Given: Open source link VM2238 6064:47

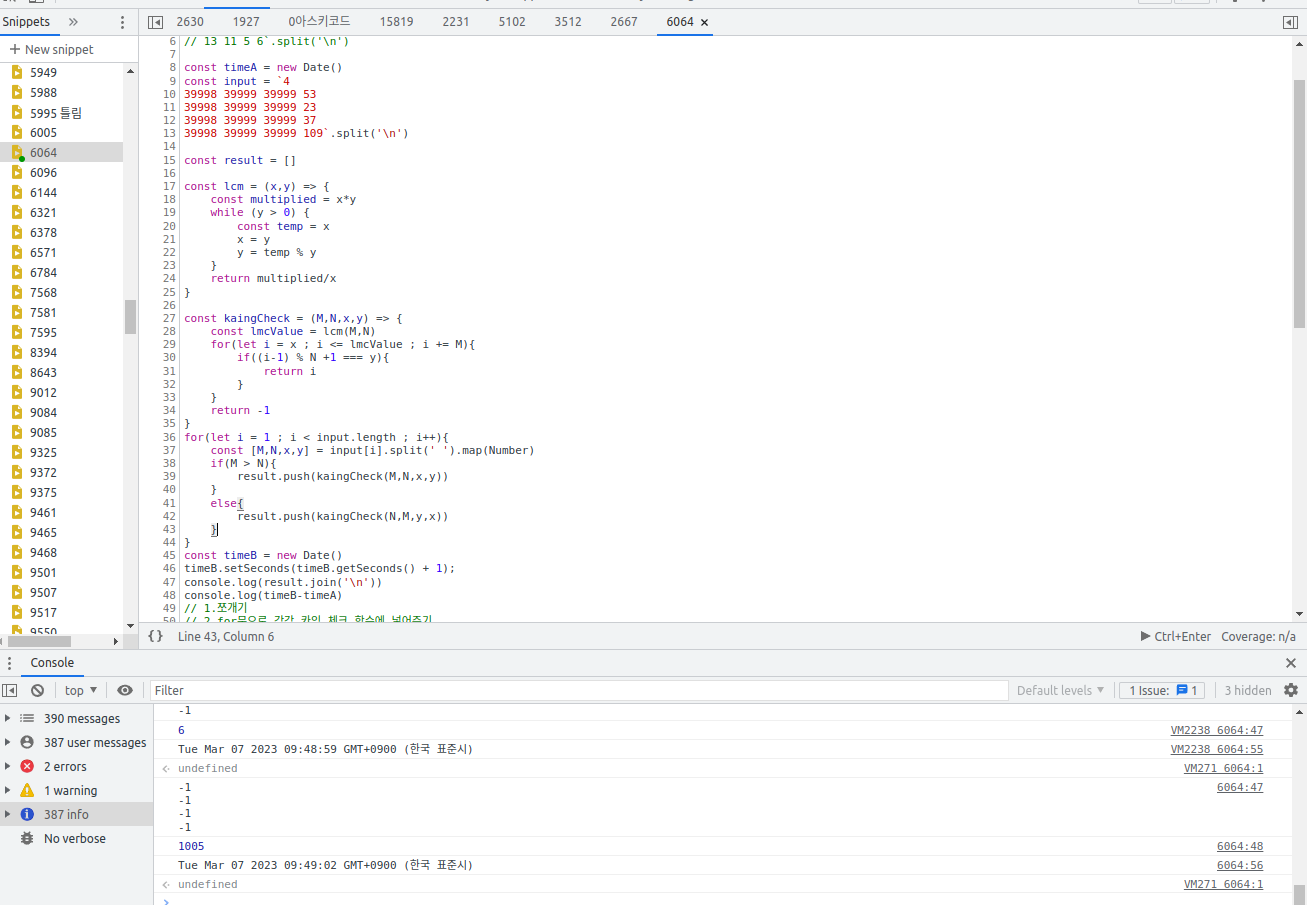Looking at the screenshot, I should pos(1216,730).
